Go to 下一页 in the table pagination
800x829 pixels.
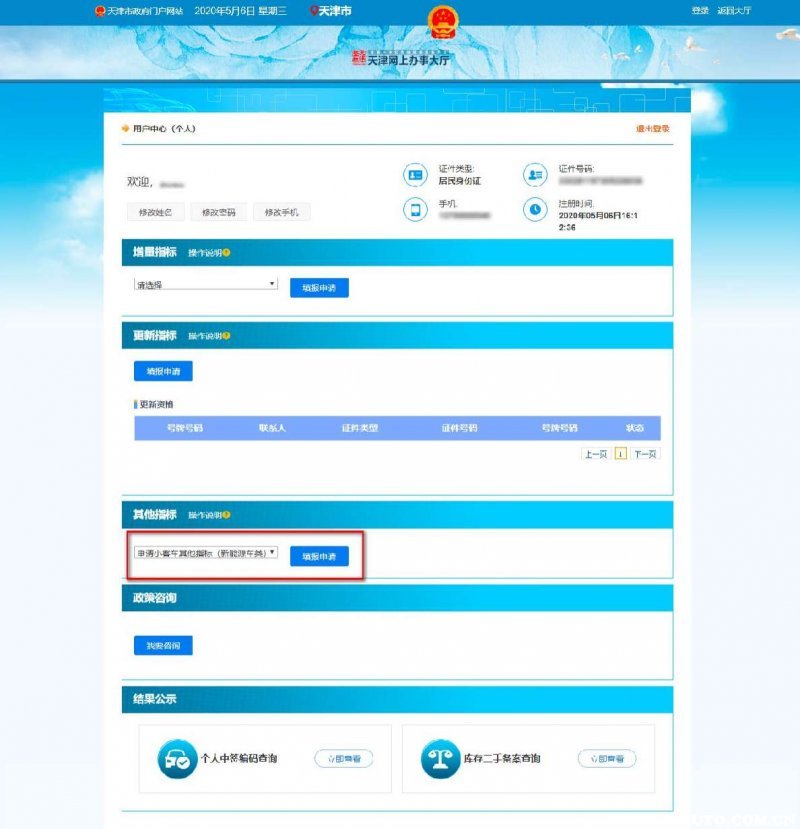(645, 454)
